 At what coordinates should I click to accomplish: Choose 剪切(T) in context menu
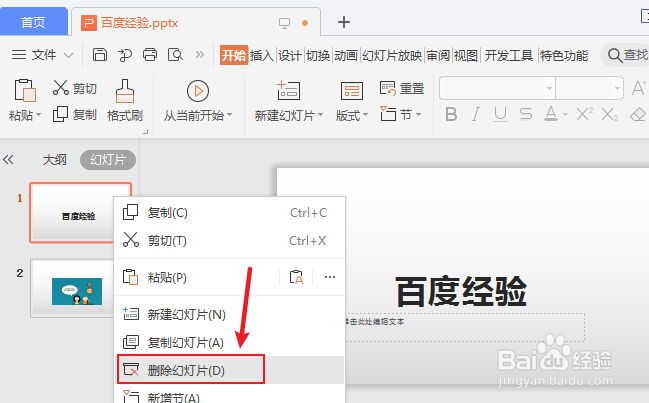click(x=229, y=240)
